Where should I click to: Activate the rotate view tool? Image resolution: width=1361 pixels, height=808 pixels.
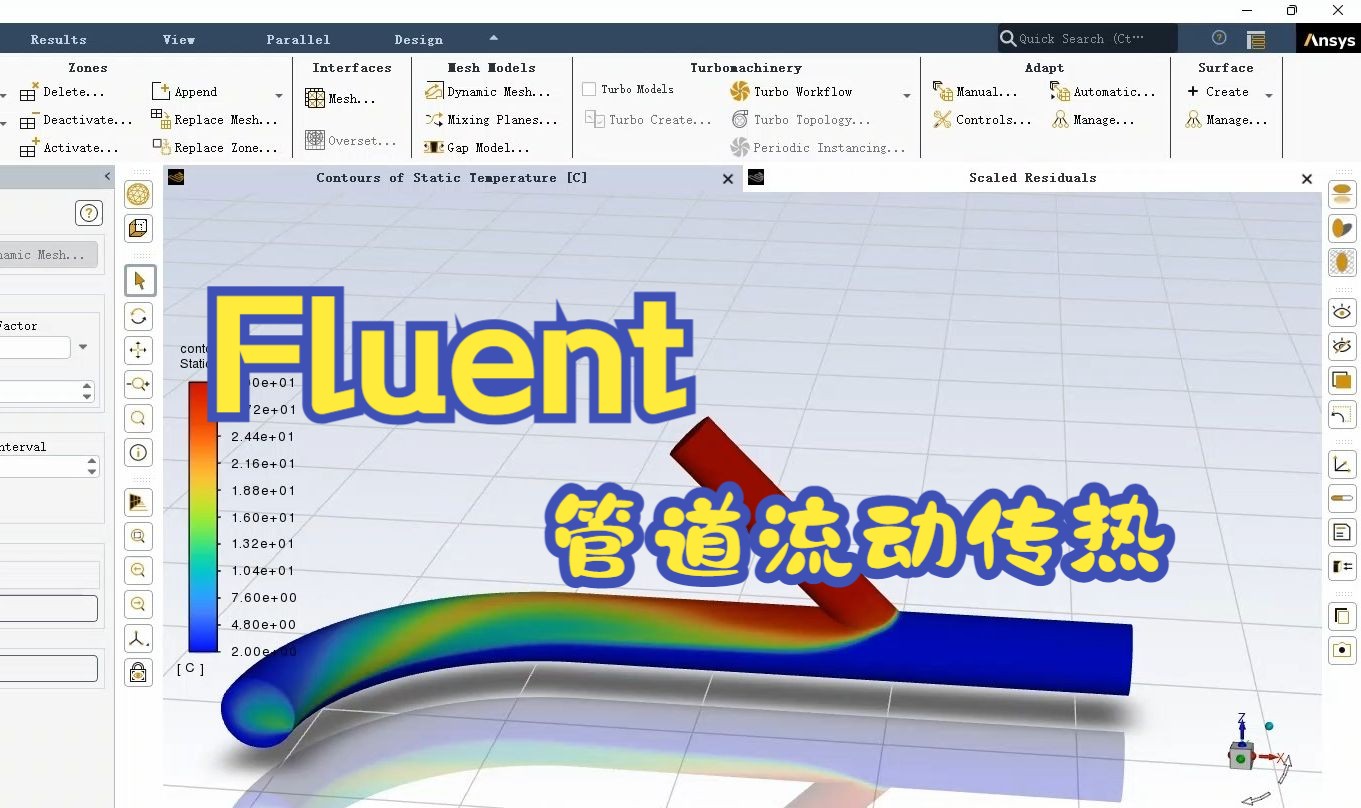click(x=139, y=317)
